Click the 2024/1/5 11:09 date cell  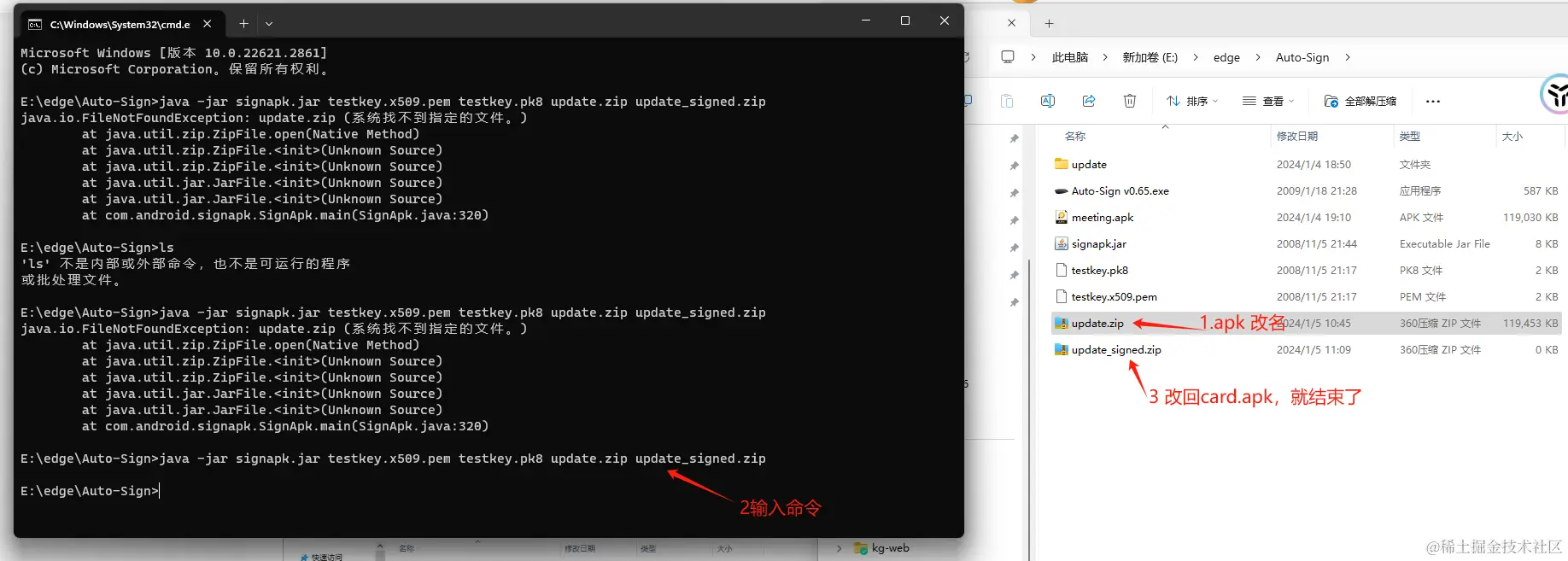click(1313, 349)
